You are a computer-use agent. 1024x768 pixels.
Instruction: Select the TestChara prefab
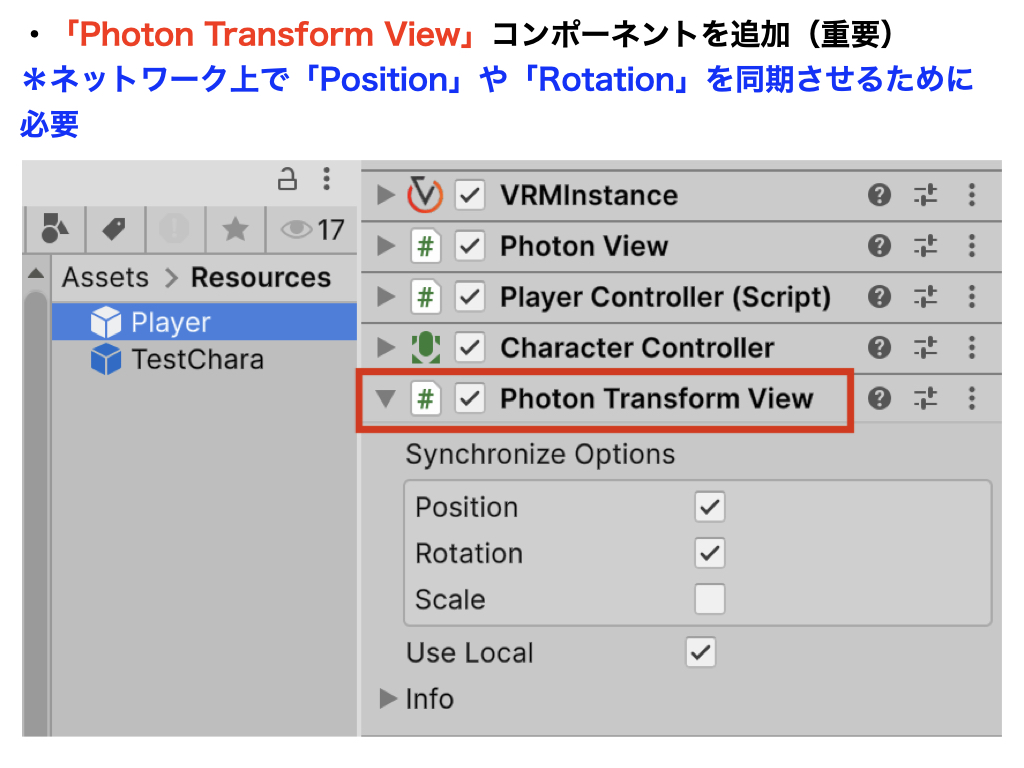(x=204, y=359)
